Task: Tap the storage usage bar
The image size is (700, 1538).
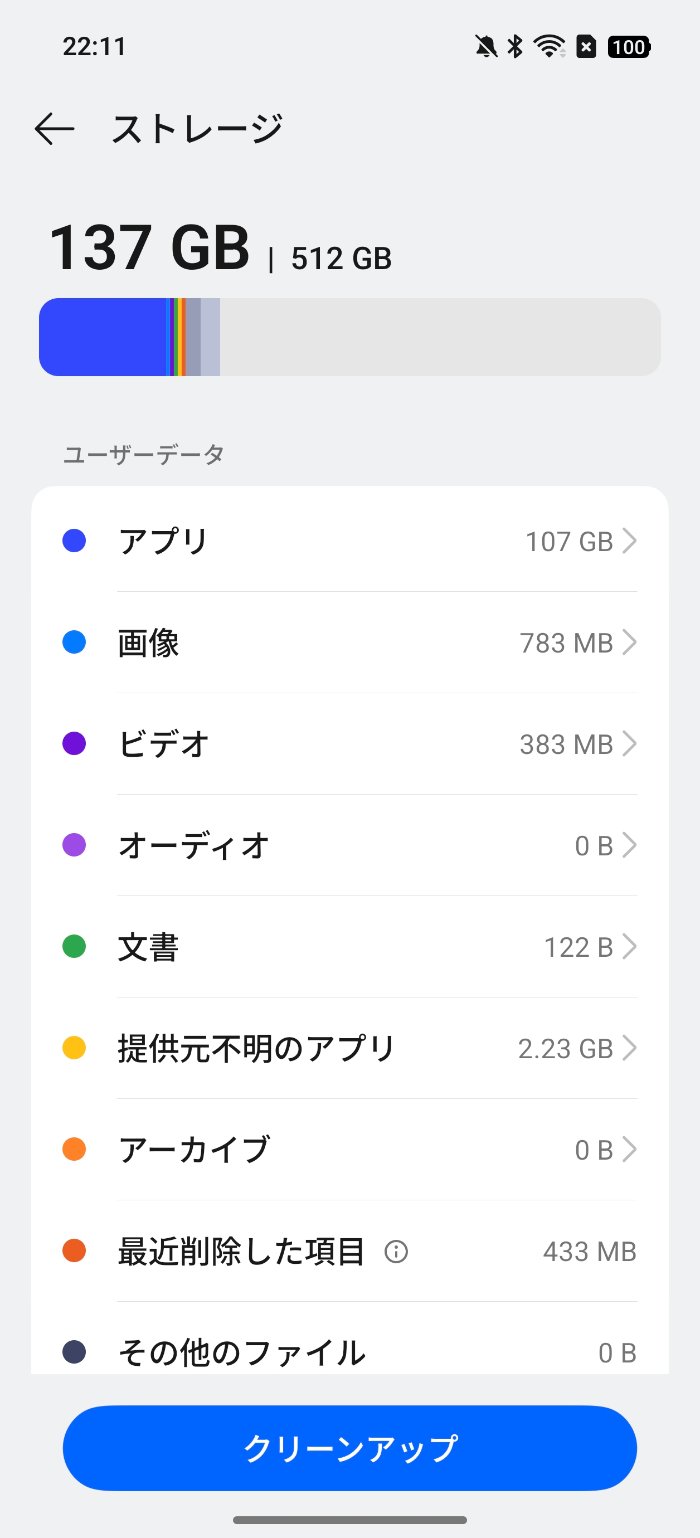Action: [x=349, y=337]
